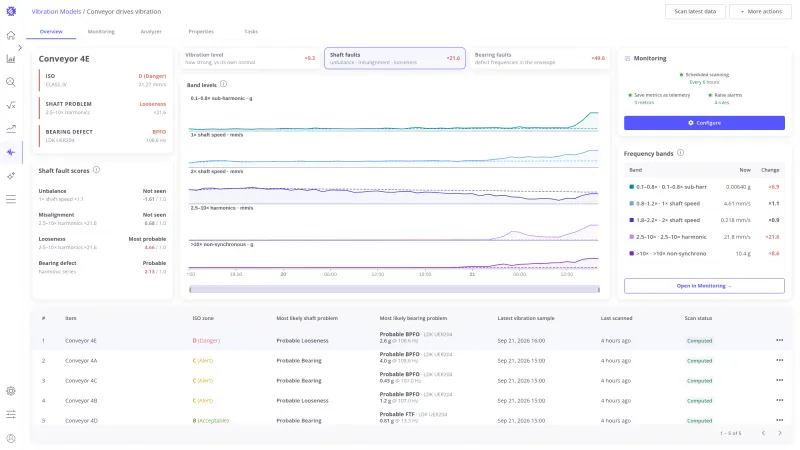Open the square-root calculations sidebar icon

(x=11, y=105)
